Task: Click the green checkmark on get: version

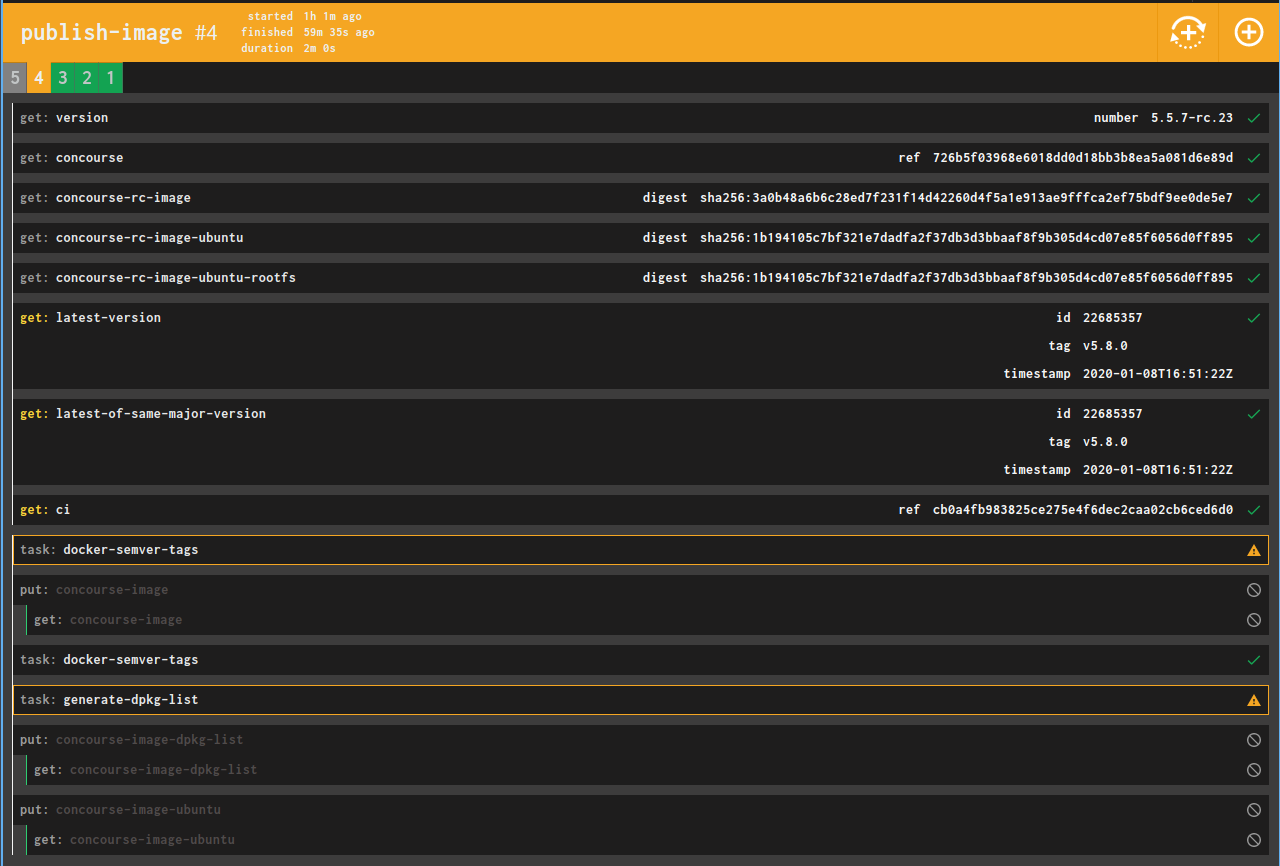Action: click(1254, 117)
